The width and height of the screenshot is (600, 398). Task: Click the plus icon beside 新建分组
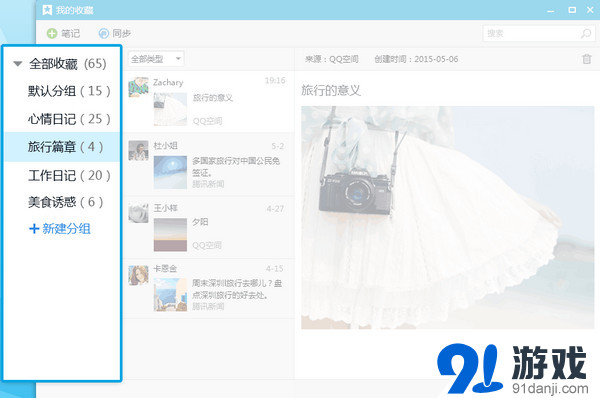(x=34, y=229)
